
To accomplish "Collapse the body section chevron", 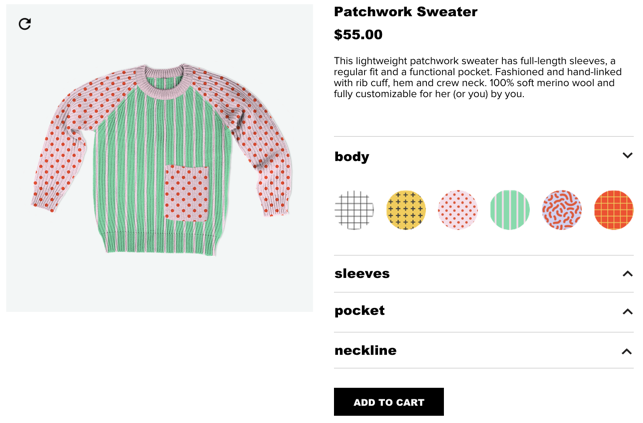I will (x=627, y=155).
